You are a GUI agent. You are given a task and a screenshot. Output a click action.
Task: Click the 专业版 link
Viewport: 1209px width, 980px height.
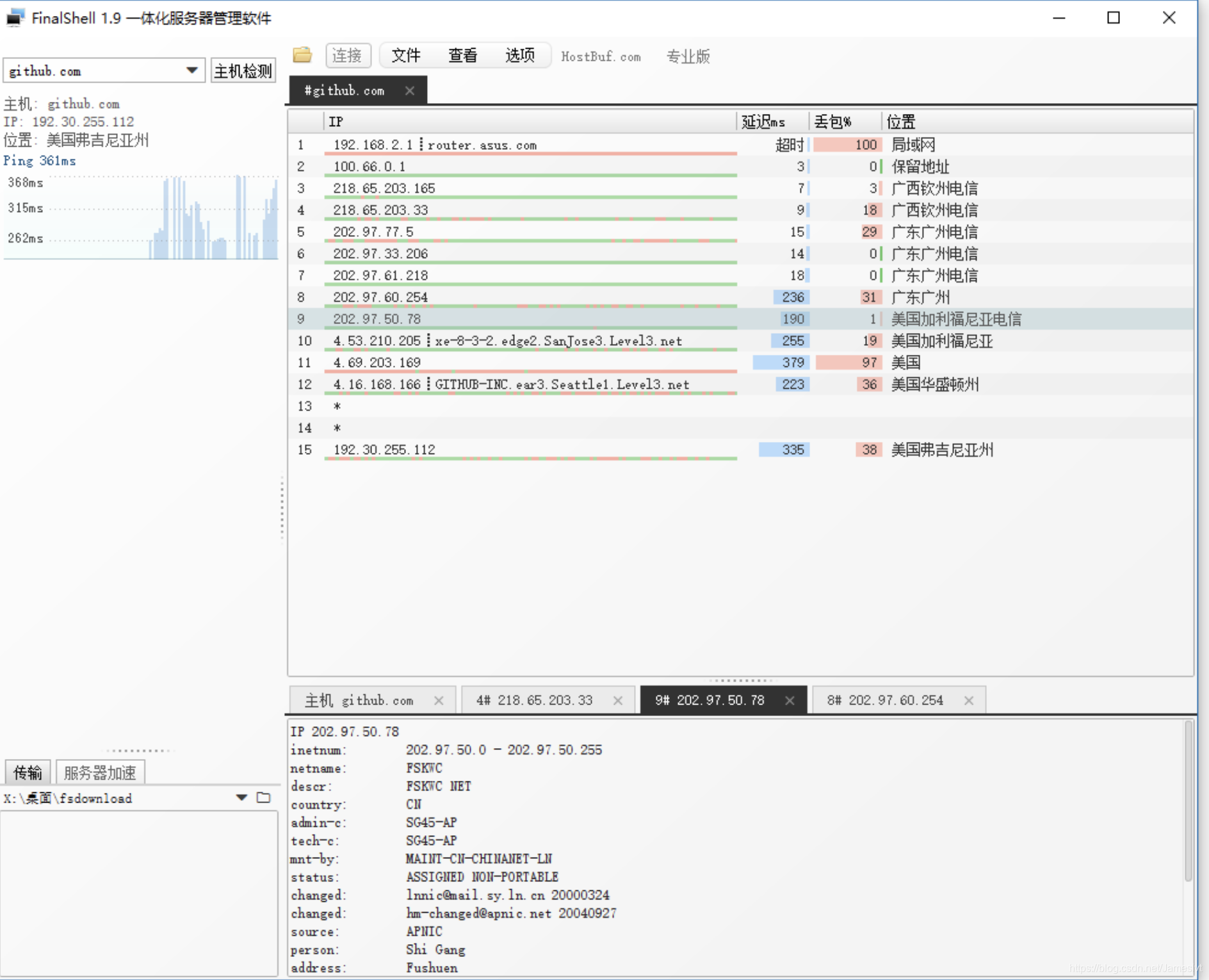coord(688,56)
